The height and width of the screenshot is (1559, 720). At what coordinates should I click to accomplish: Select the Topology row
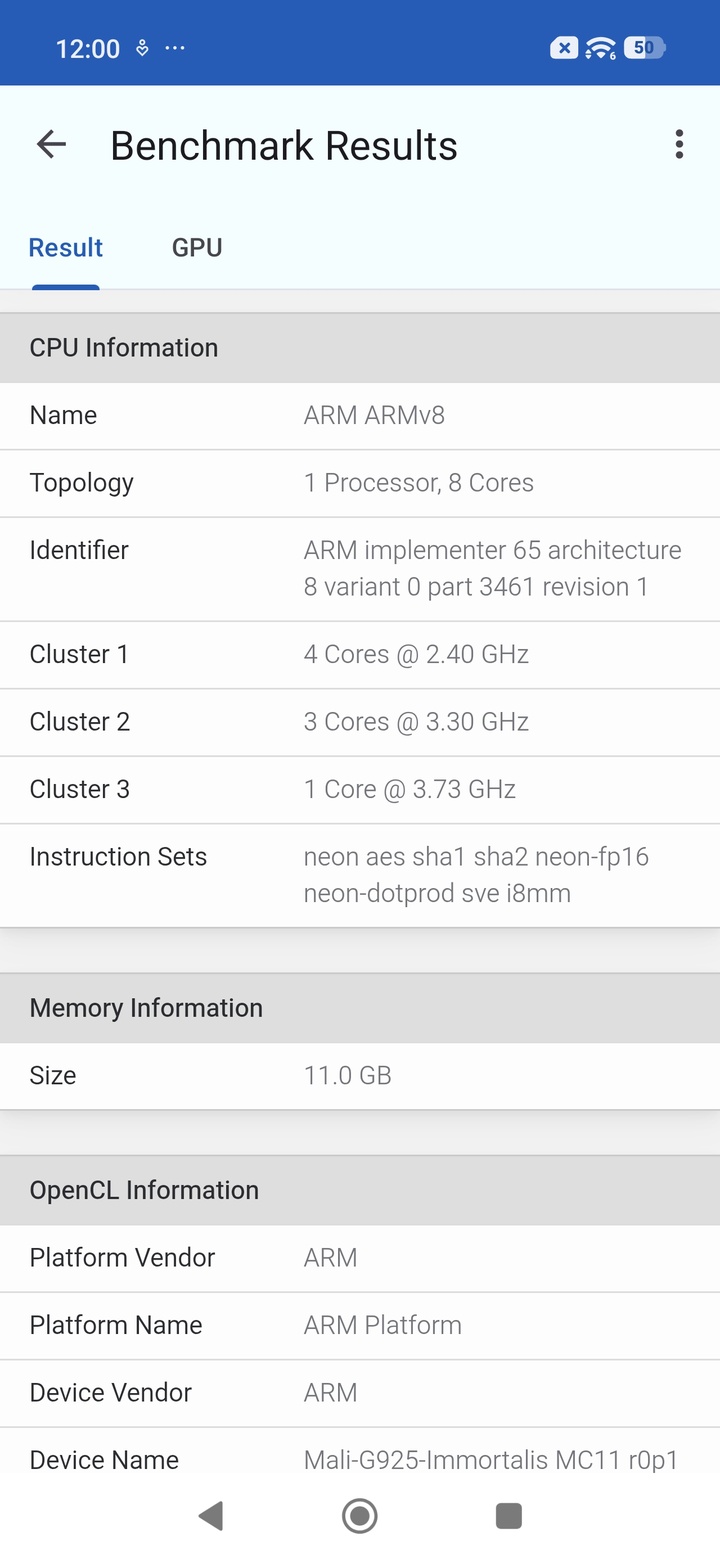click(x=360, y=483)
